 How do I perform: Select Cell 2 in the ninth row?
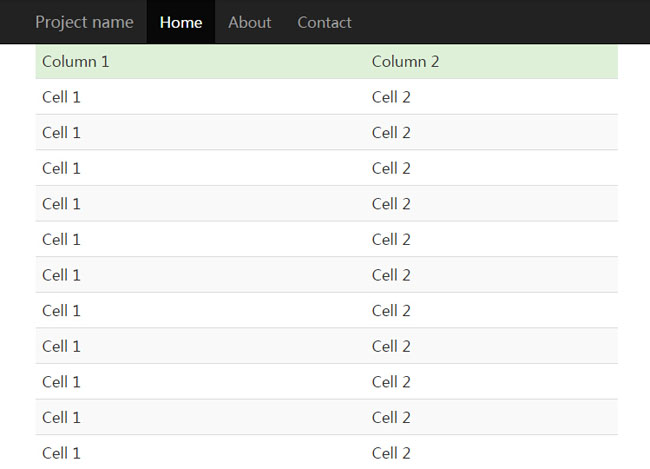coord(391,382)
